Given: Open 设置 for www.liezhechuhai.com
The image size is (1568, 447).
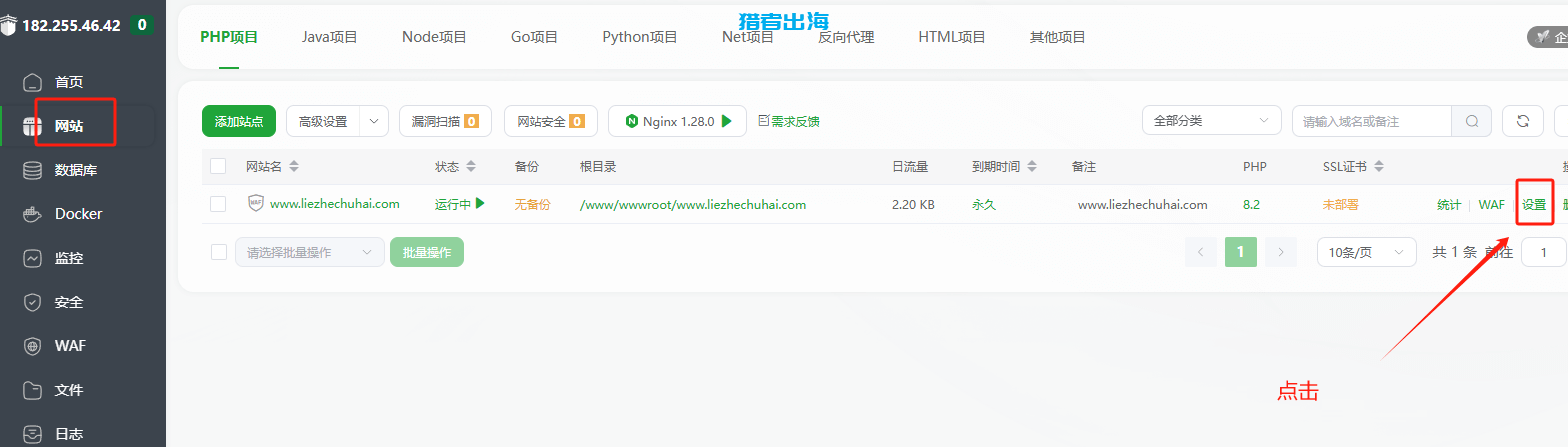Looking at the screenshot, I should point(1534,204).
